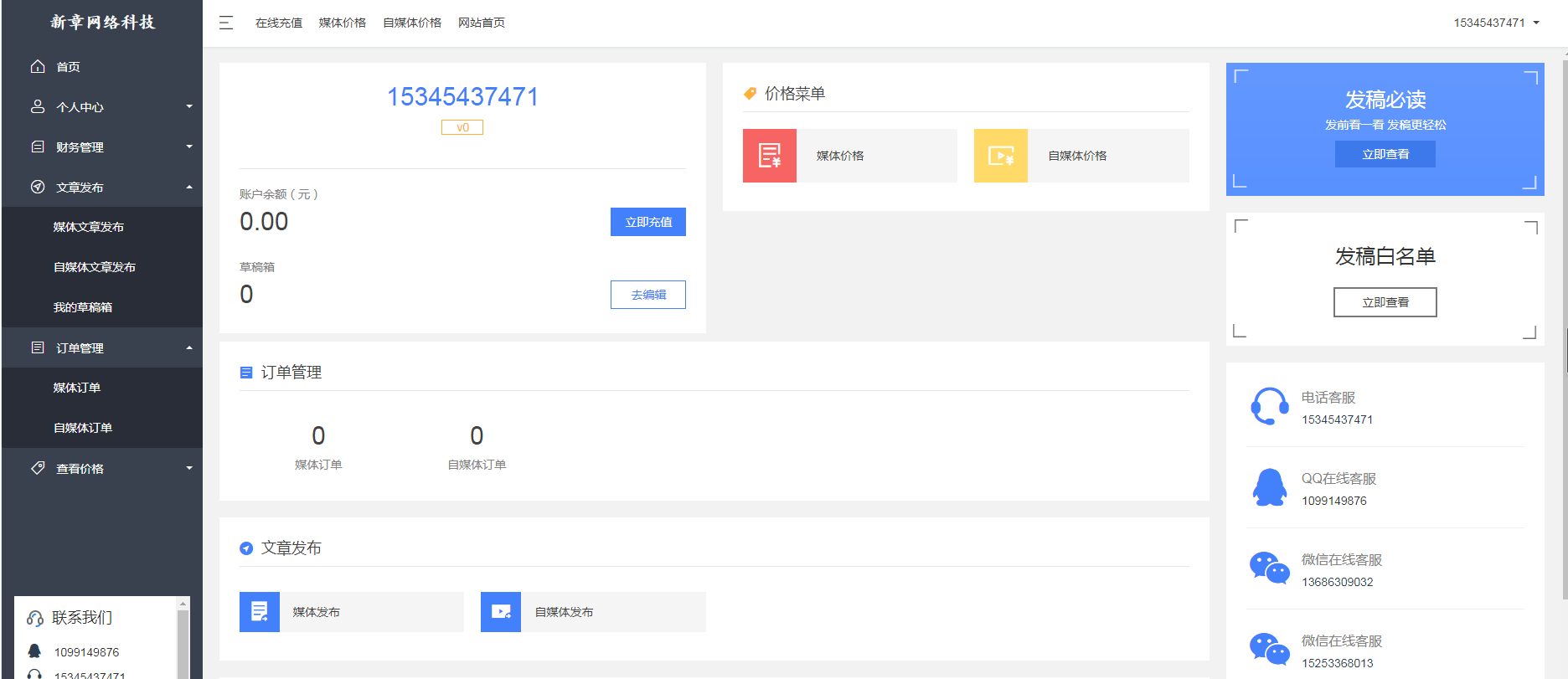Click WeChat icon next to 15253368013
Image resolution: width=1568 pixels, height=679 pixels.
click(1270, 650)
